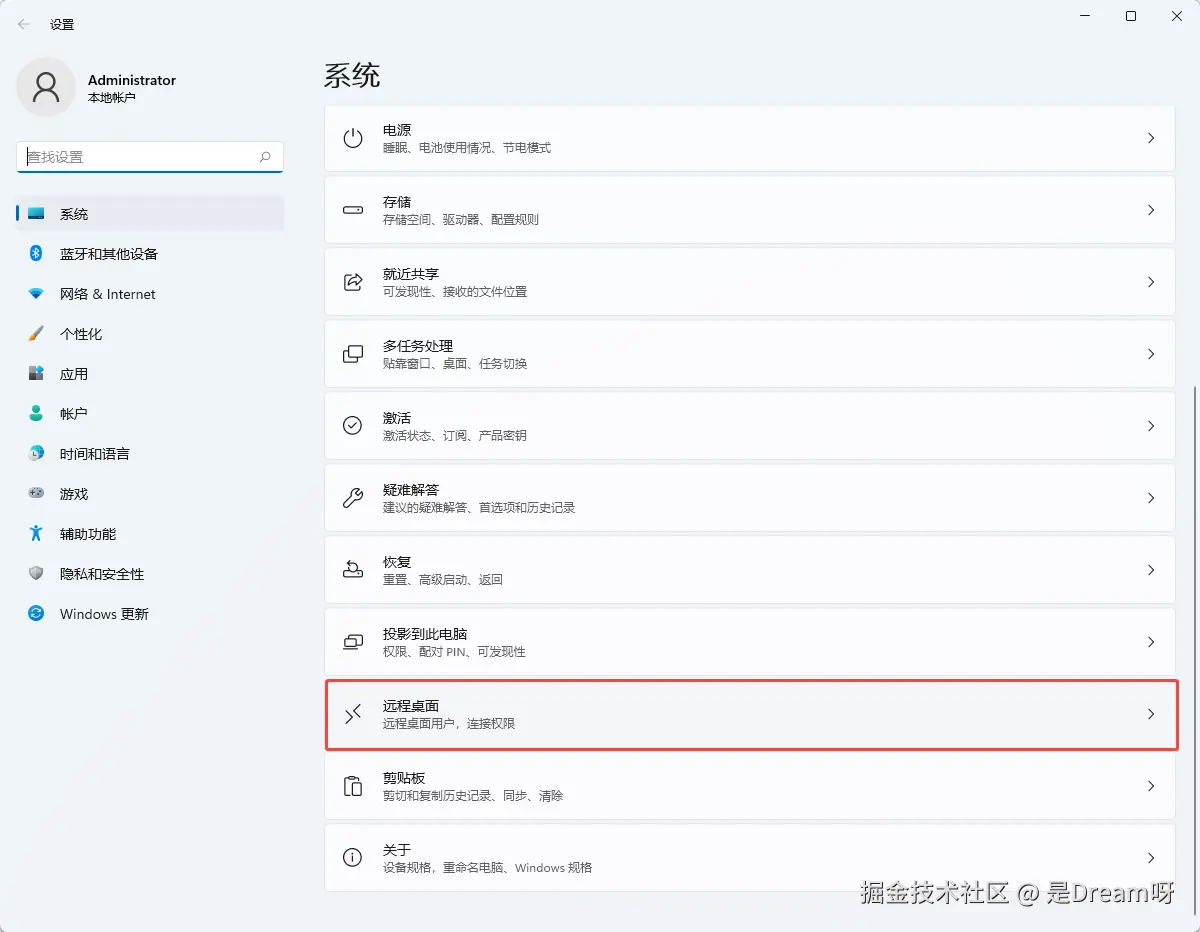Click the 多任务处理 windows icon

[x=353, y=354]
